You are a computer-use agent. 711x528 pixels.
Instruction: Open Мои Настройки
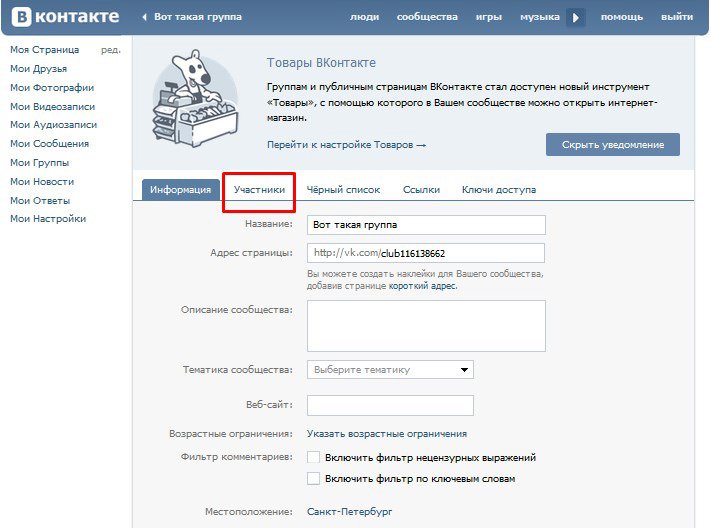48,219
